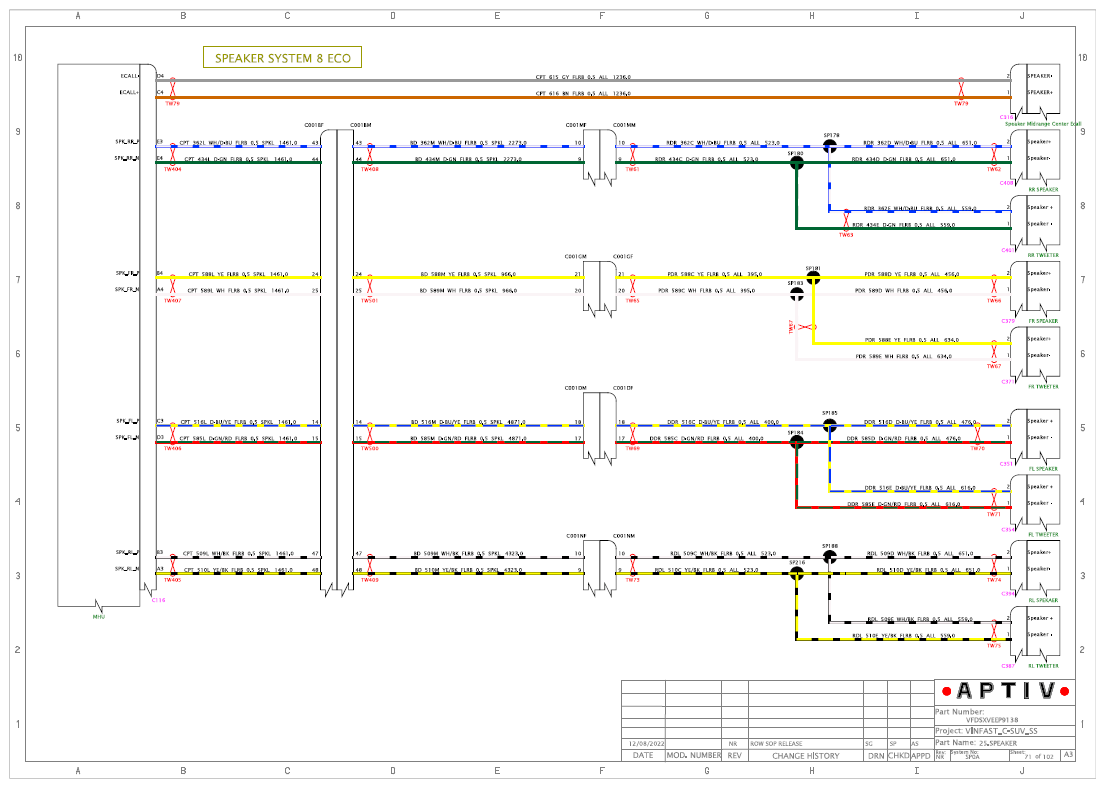Select the FR SPEAKER component label
The height and width of the screenshot is (788, 1105).
click(x=1043, y=321)
